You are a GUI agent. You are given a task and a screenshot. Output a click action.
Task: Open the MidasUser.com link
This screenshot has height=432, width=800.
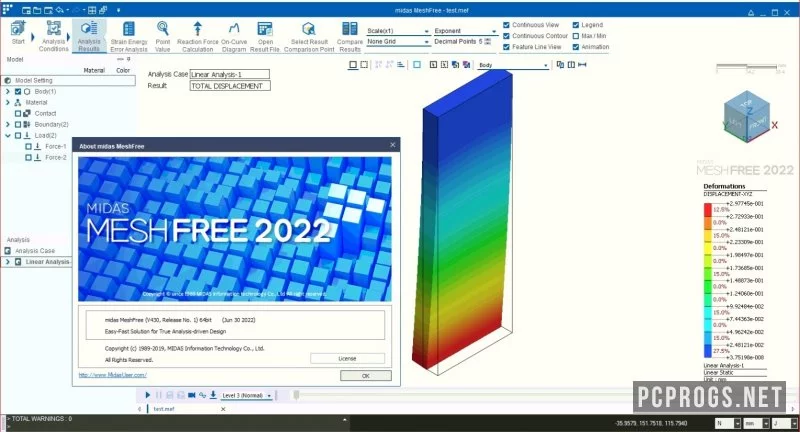tap(112, 375)
